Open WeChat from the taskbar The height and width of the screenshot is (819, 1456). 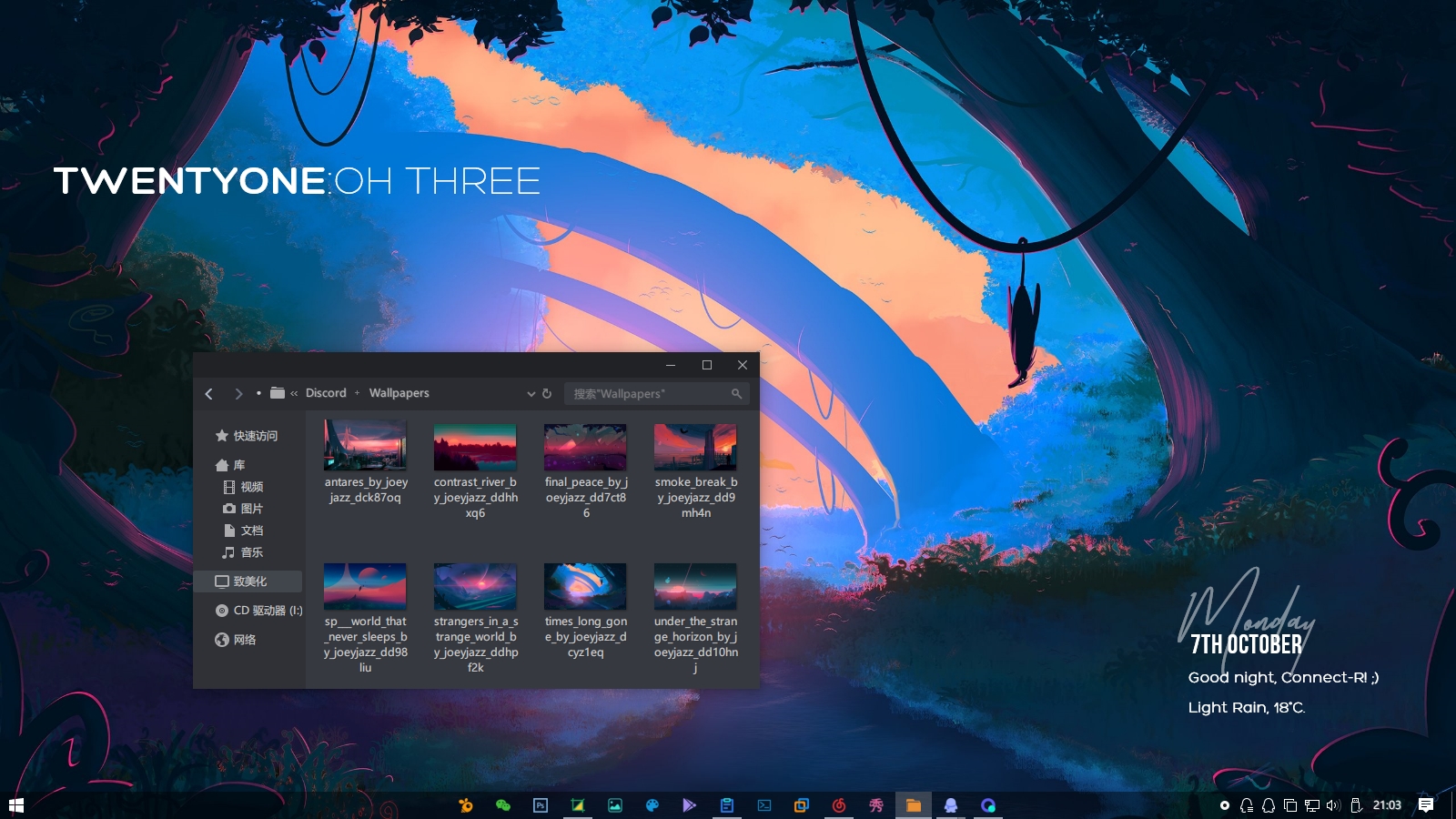502,805
